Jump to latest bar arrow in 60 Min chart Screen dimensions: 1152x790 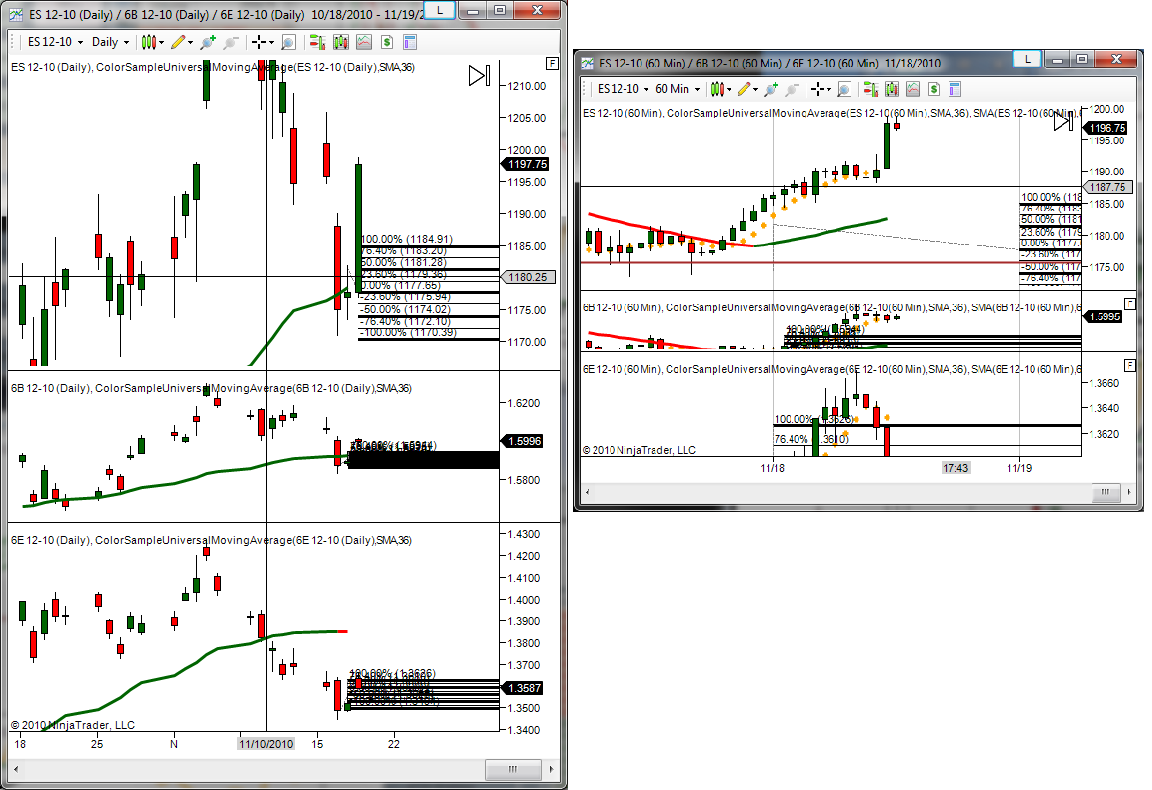click(1064, 121)
